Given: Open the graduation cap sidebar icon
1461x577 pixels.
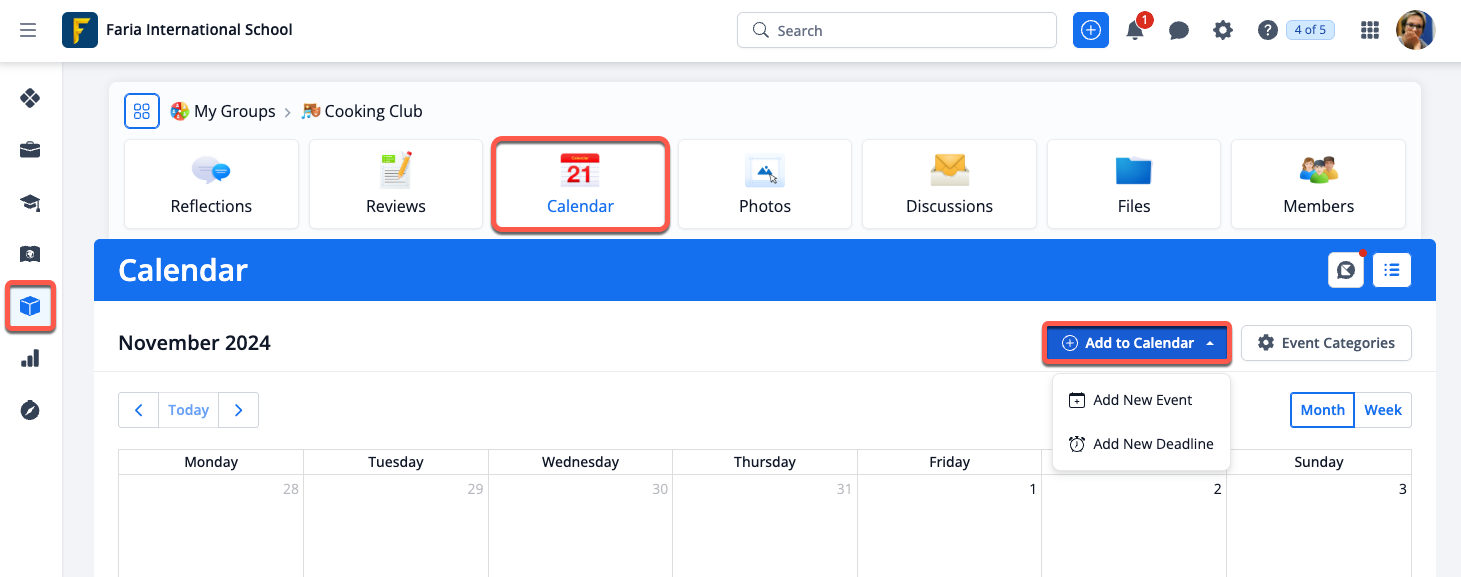Looking at the screenshot, I should (x=30, y=203).
